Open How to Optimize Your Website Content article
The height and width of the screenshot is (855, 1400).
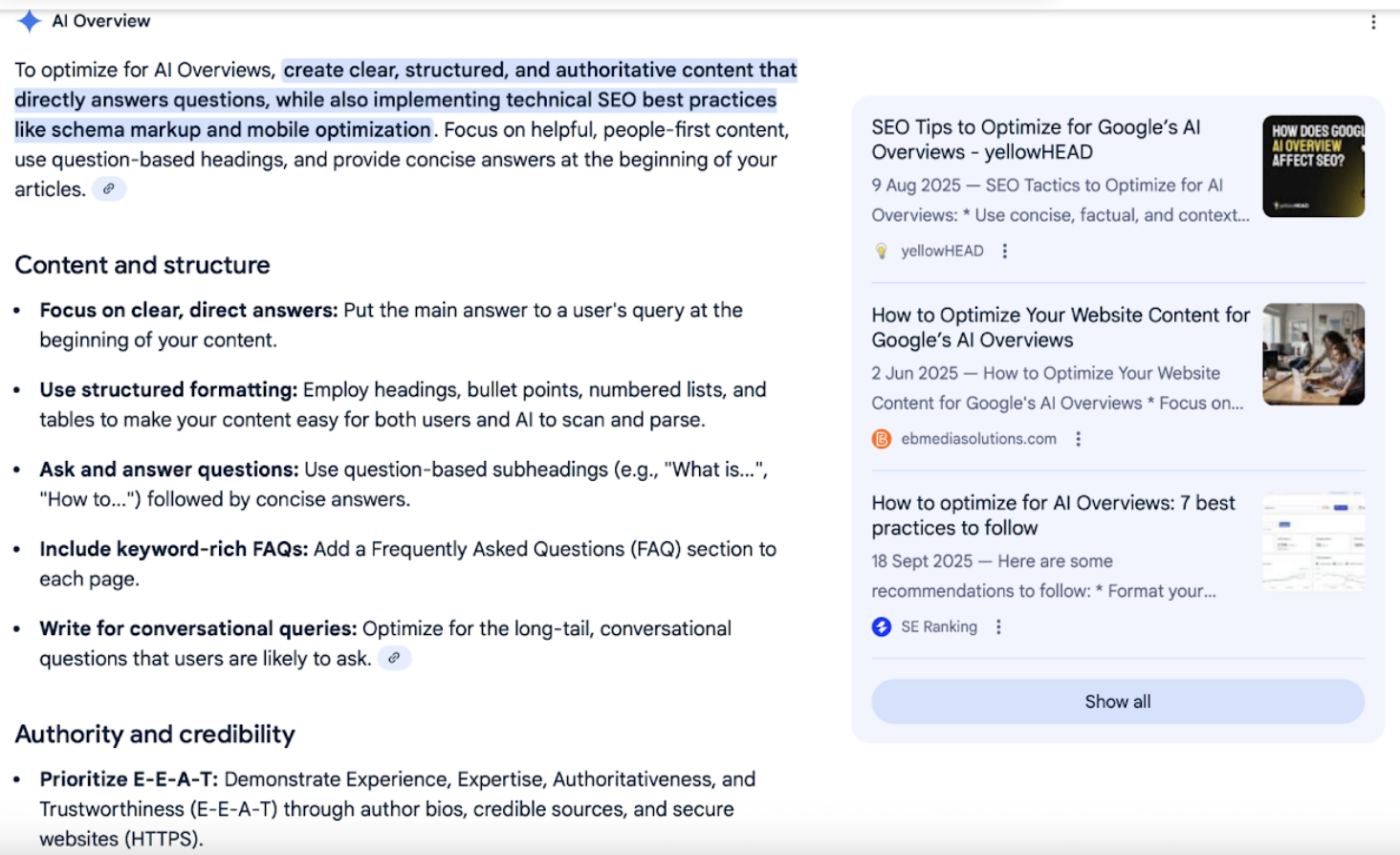tap(1060, 327)
